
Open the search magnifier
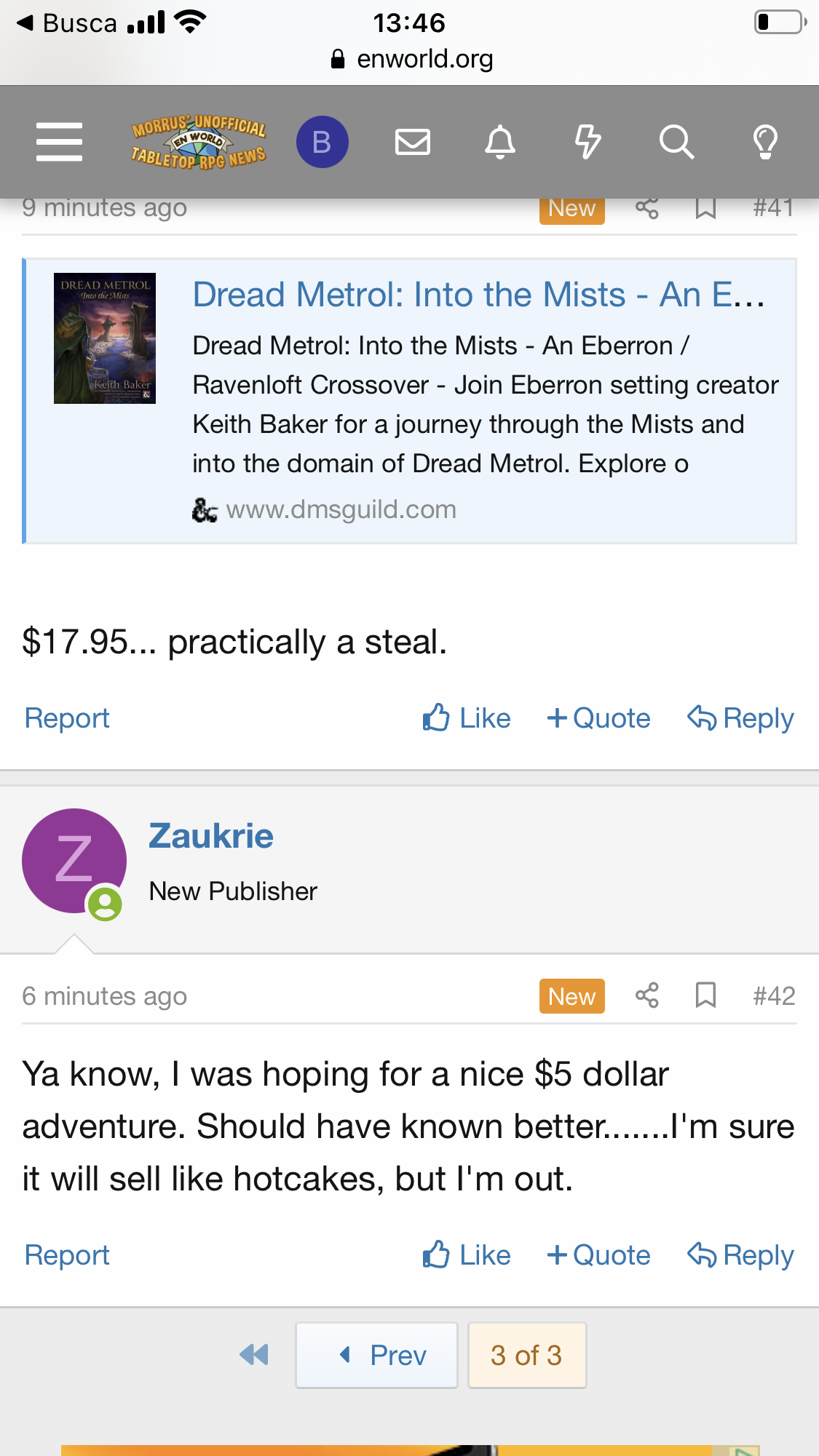(676, 141)
